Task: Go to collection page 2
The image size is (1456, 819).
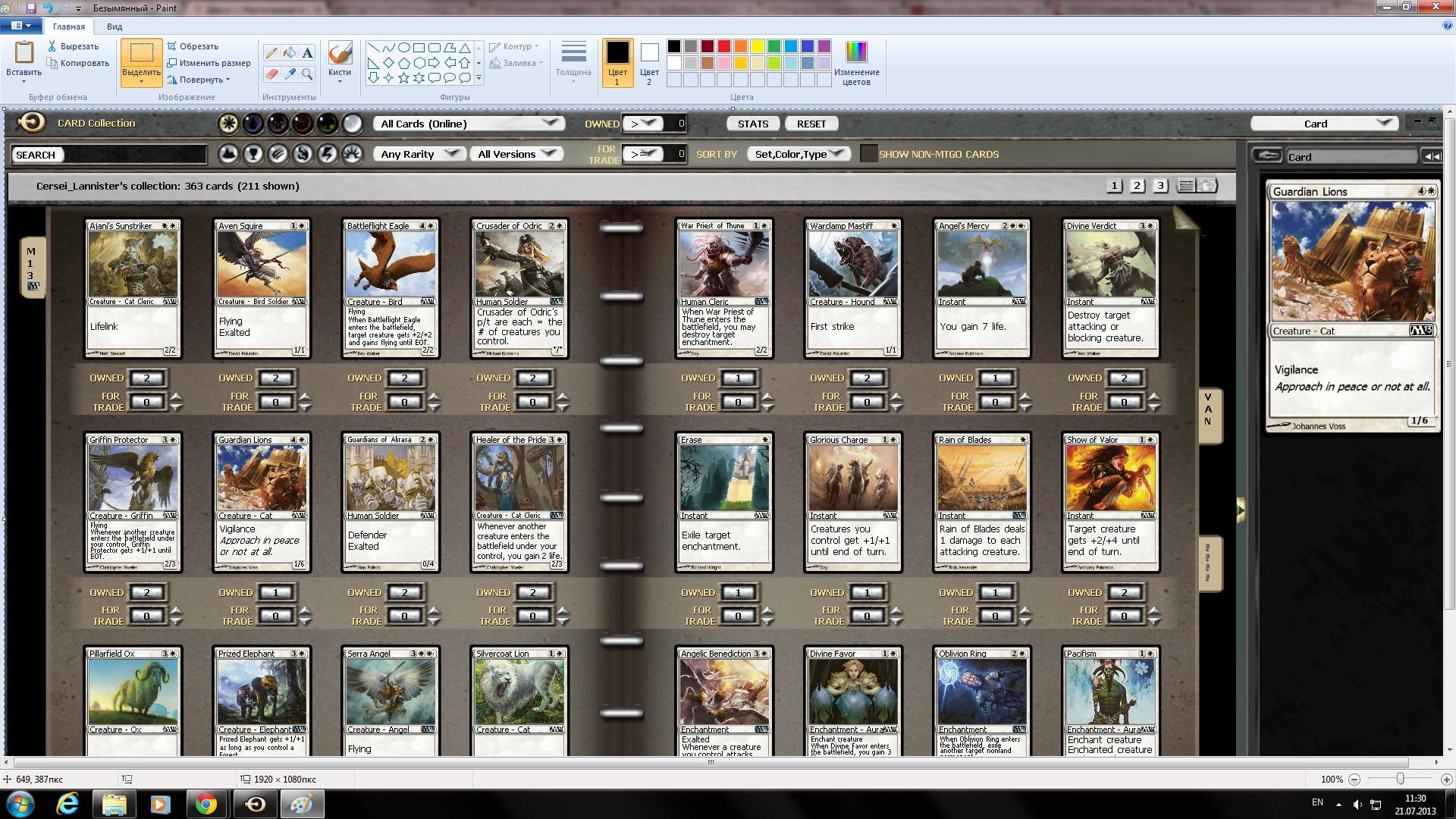Action: (x=1137, y=186)
